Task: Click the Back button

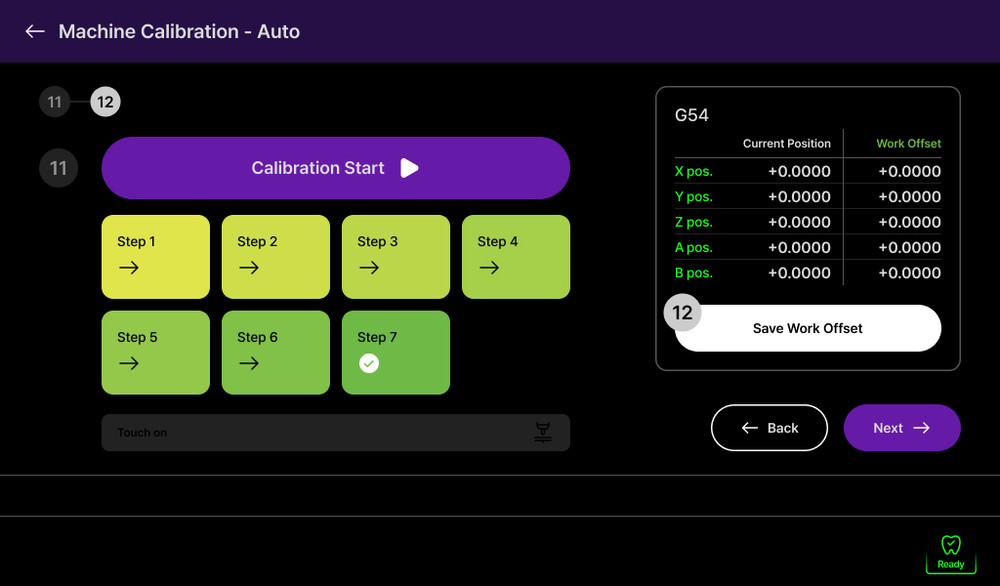Action: (769, 428)
